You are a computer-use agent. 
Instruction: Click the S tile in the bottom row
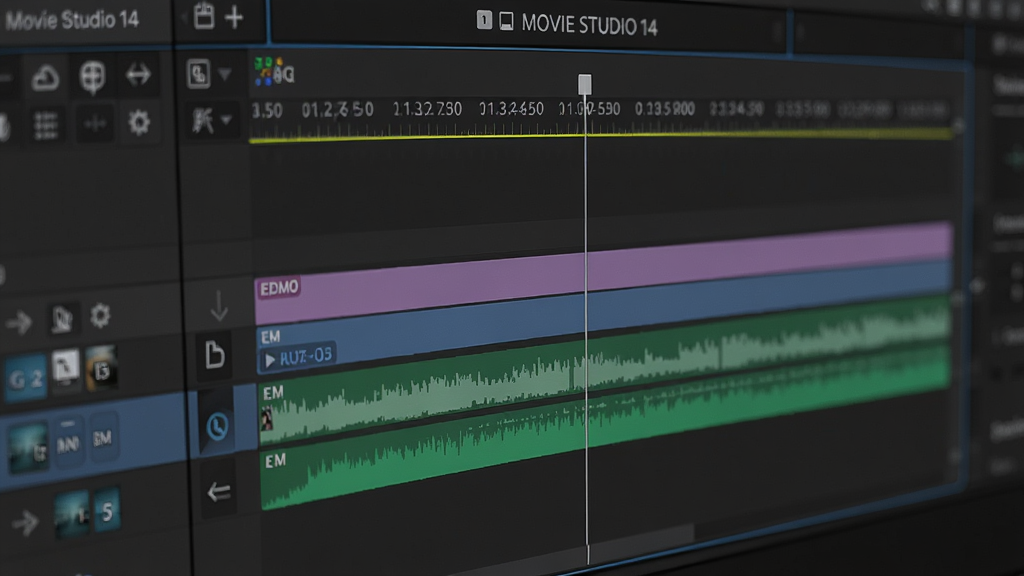[106, 510]
